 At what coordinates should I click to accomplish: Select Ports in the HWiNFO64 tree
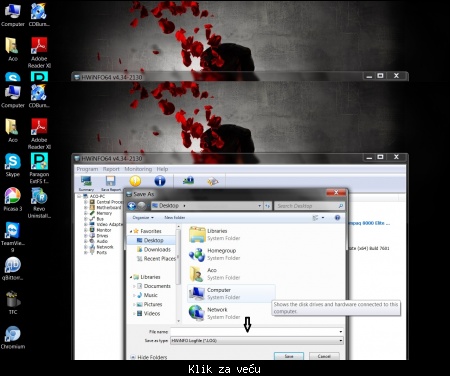pos(102,253)
